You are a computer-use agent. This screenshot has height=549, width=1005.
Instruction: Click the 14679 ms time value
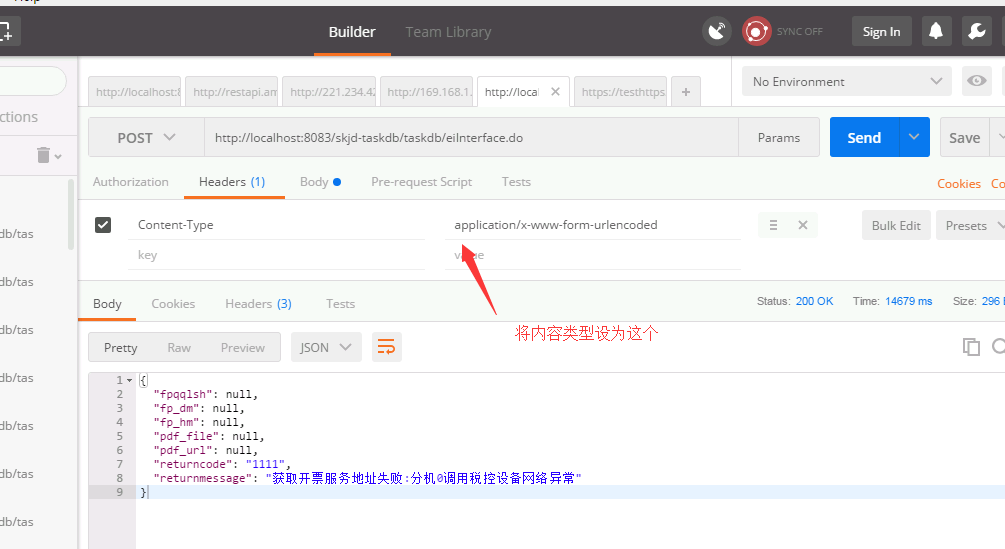(x=908, y=301)
